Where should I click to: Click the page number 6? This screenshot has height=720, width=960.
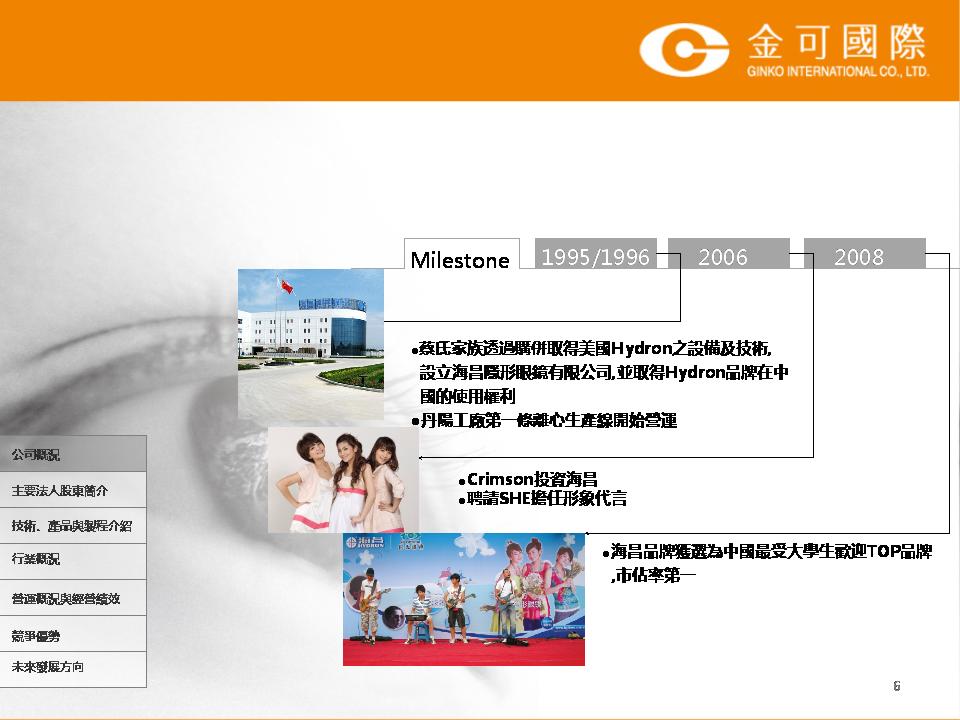[897, 686]
